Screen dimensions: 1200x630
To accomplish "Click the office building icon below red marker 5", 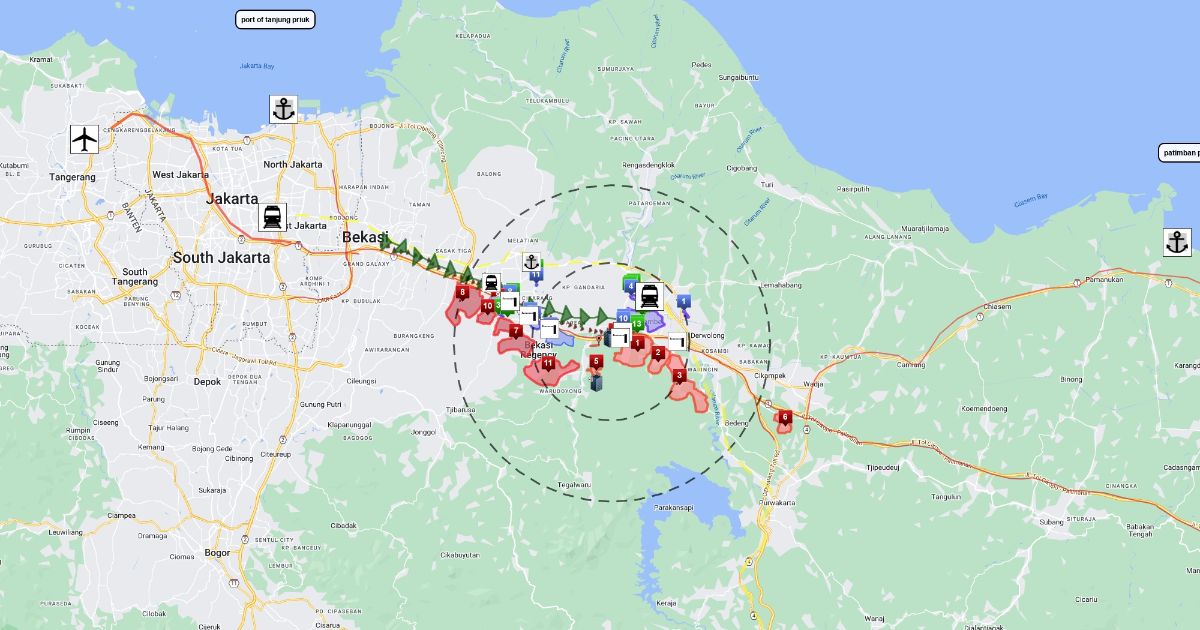I will pyautogui.click(x=597, y=382).
